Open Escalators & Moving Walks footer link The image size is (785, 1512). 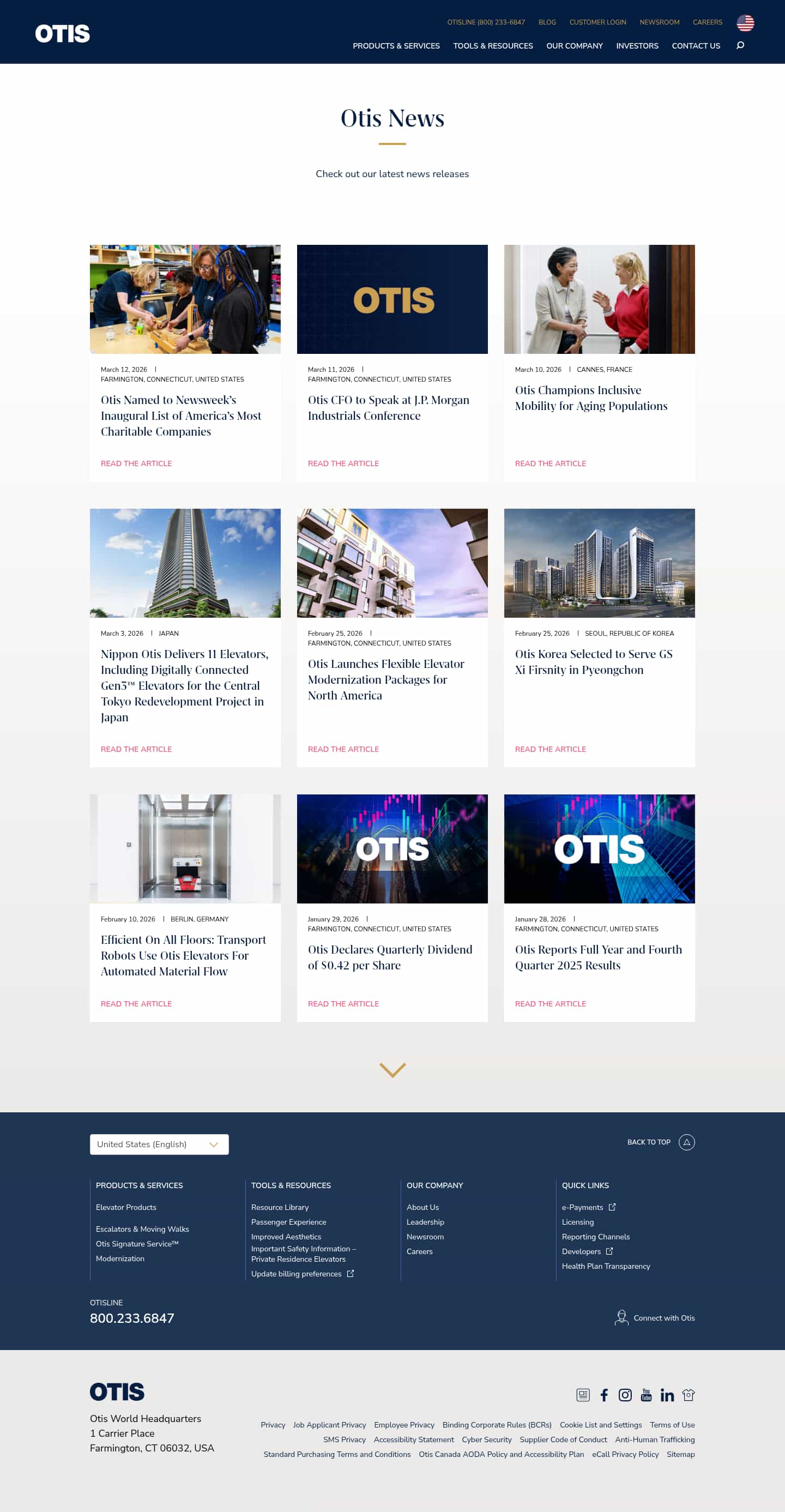coord(143,1229)
